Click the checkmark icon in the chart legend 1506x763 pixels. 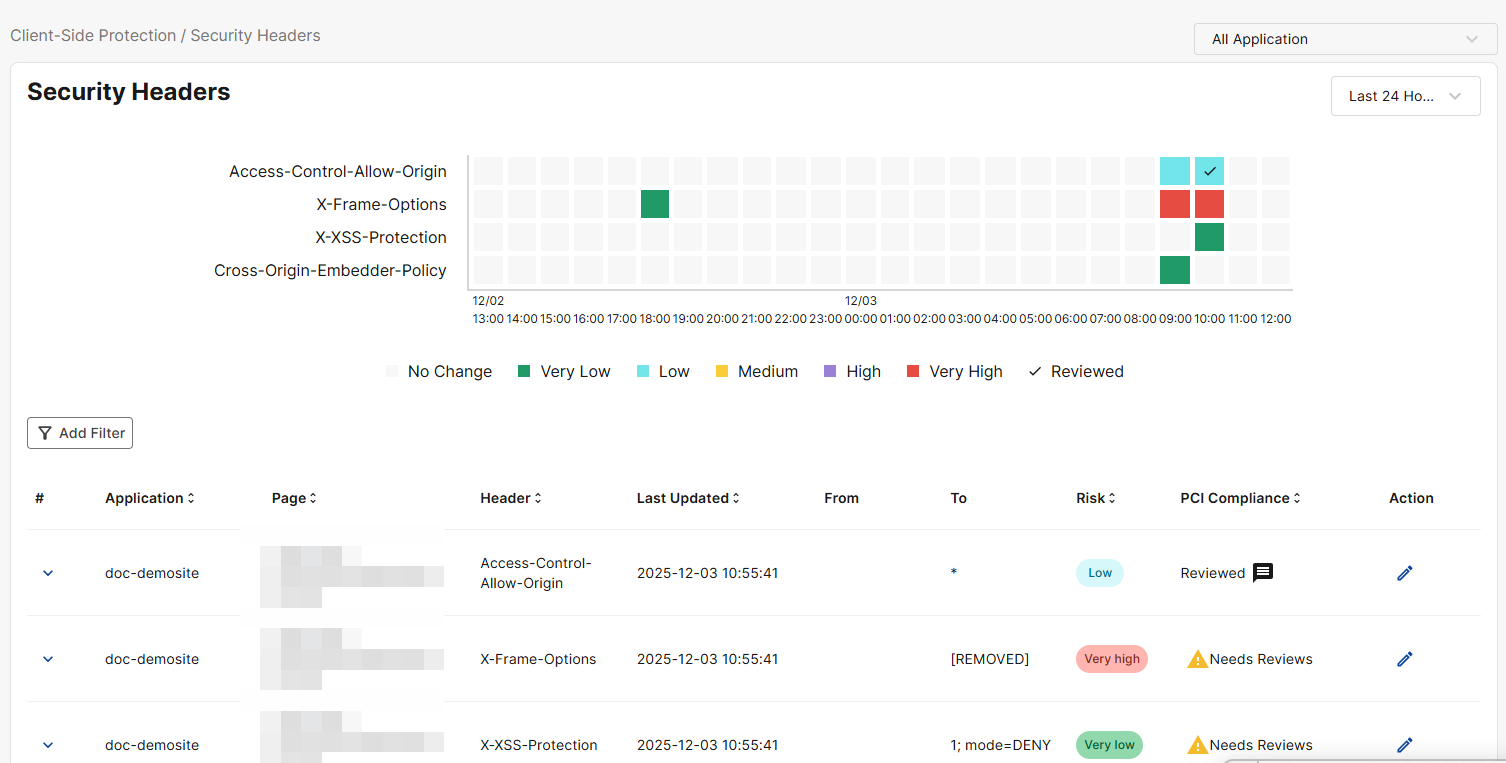(1035, 371)
